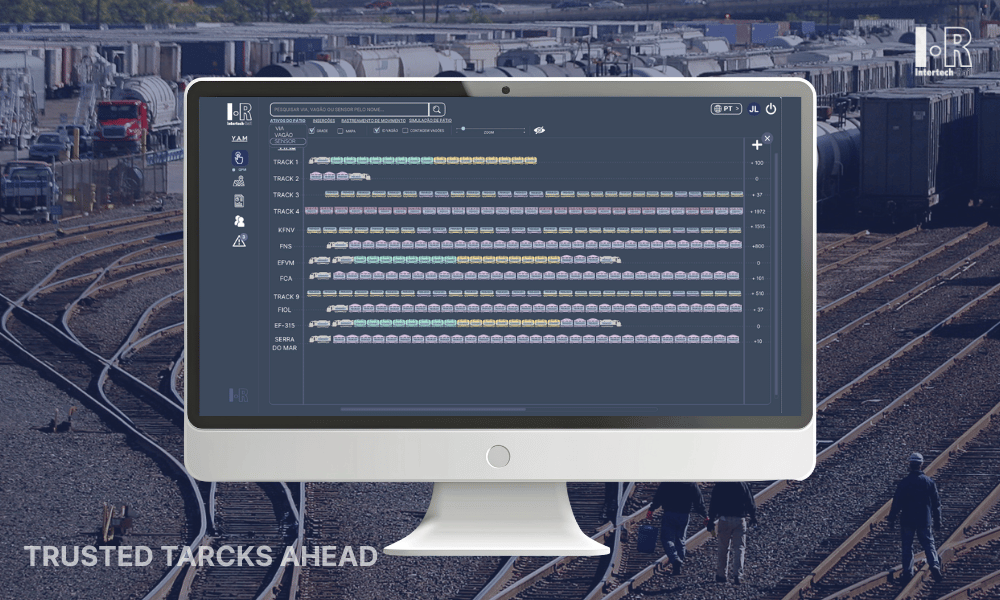The height and width of the screenshot is (600, 1000).
Task: Uncheck the Grade checkbox
Action: click(312, 131)
